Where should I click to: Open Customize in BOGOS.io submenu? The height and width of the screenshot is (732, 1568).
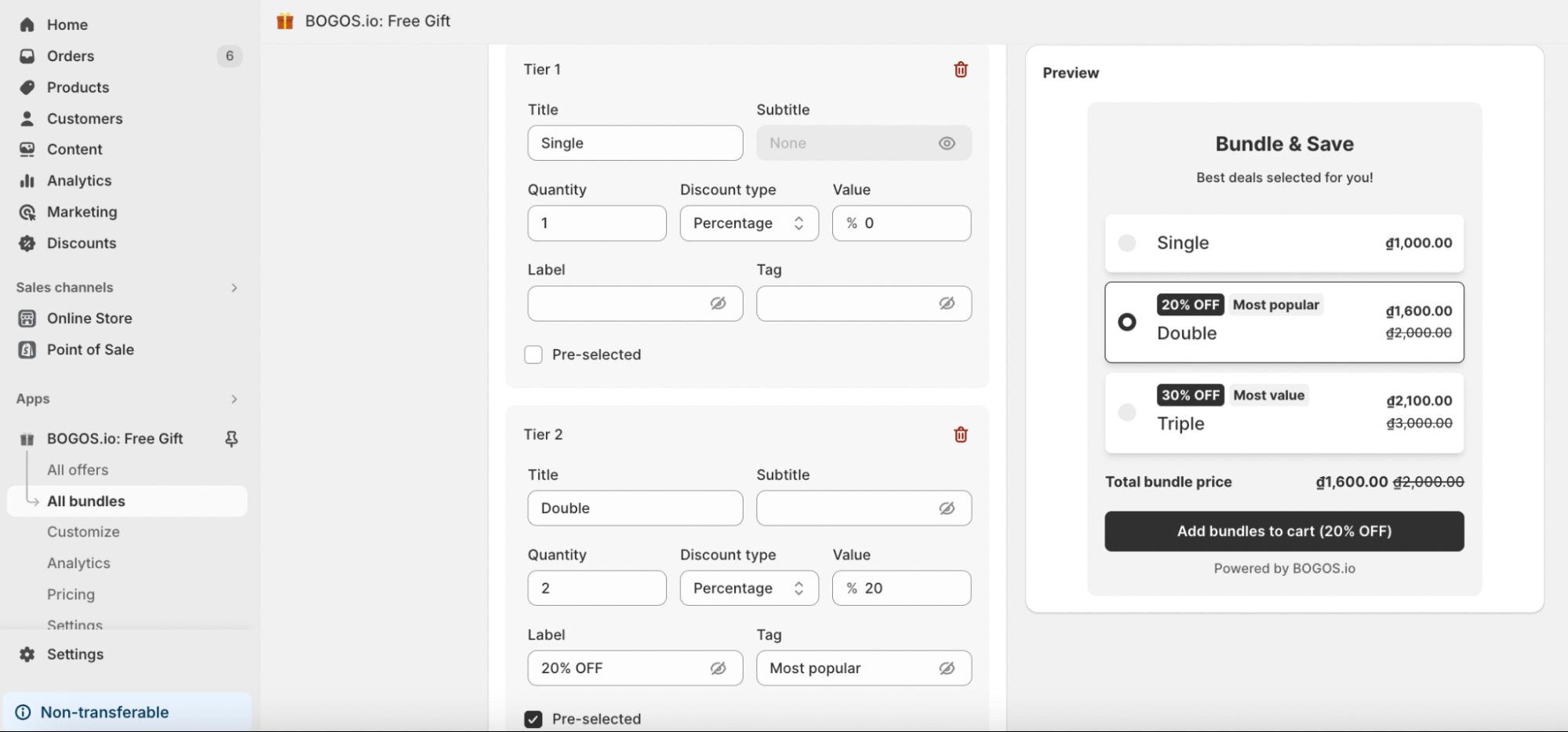pyautogui.click(x=83, y=532)
